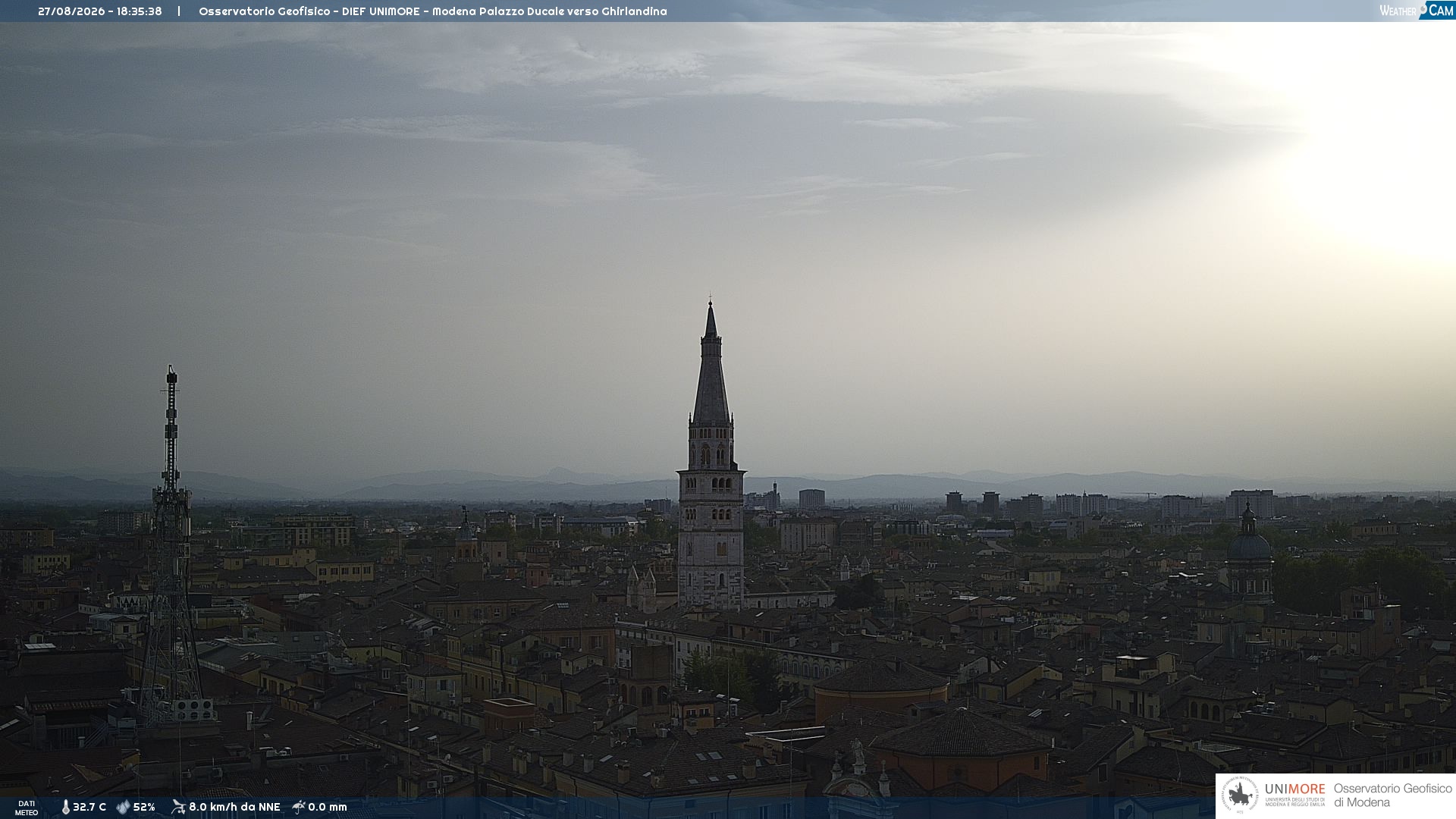Click the 52% humidity value
The image size is (1456, 819).
(144, 807)
